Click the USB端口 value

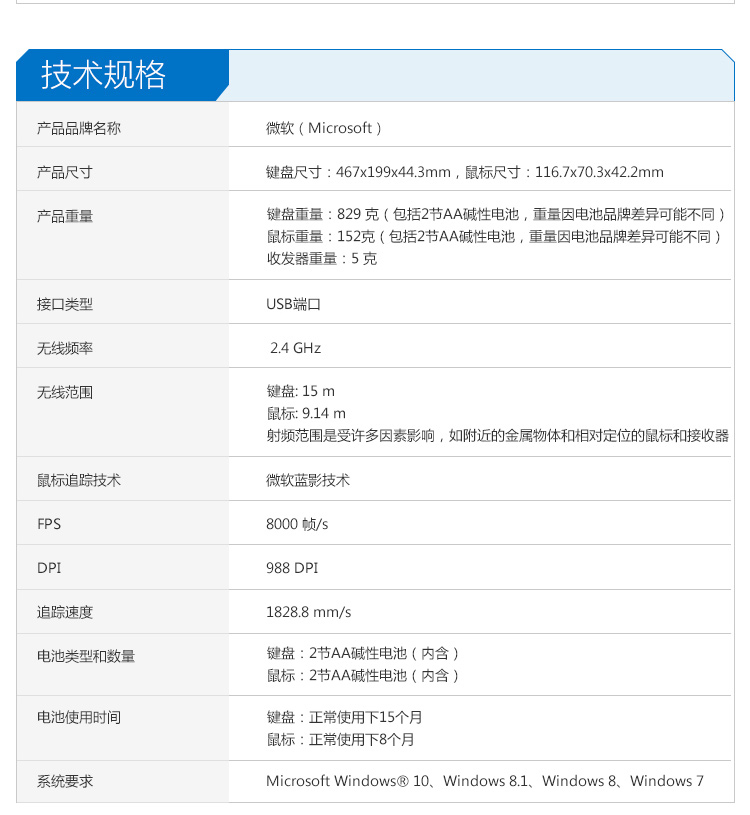point(293,304)
